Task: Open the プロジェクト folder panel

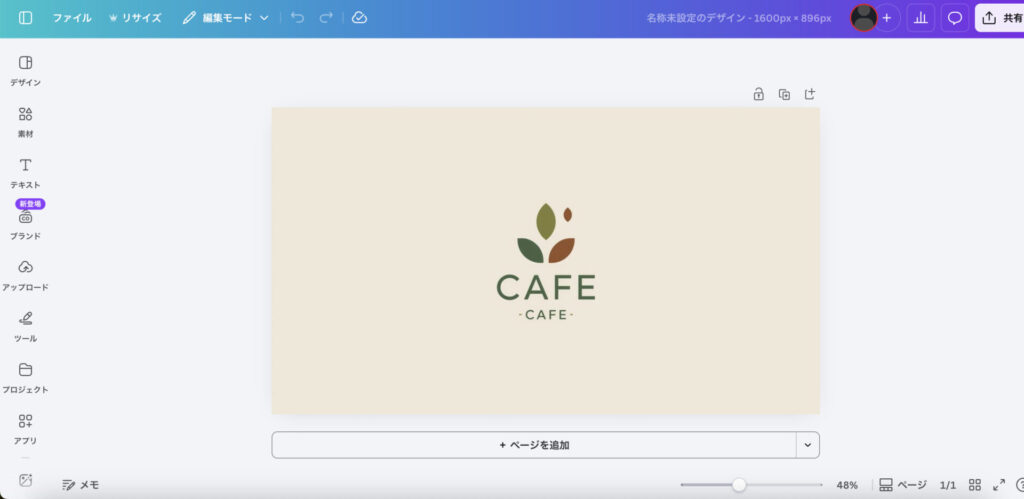Action: pyautogui.click(x=26, y=375)
